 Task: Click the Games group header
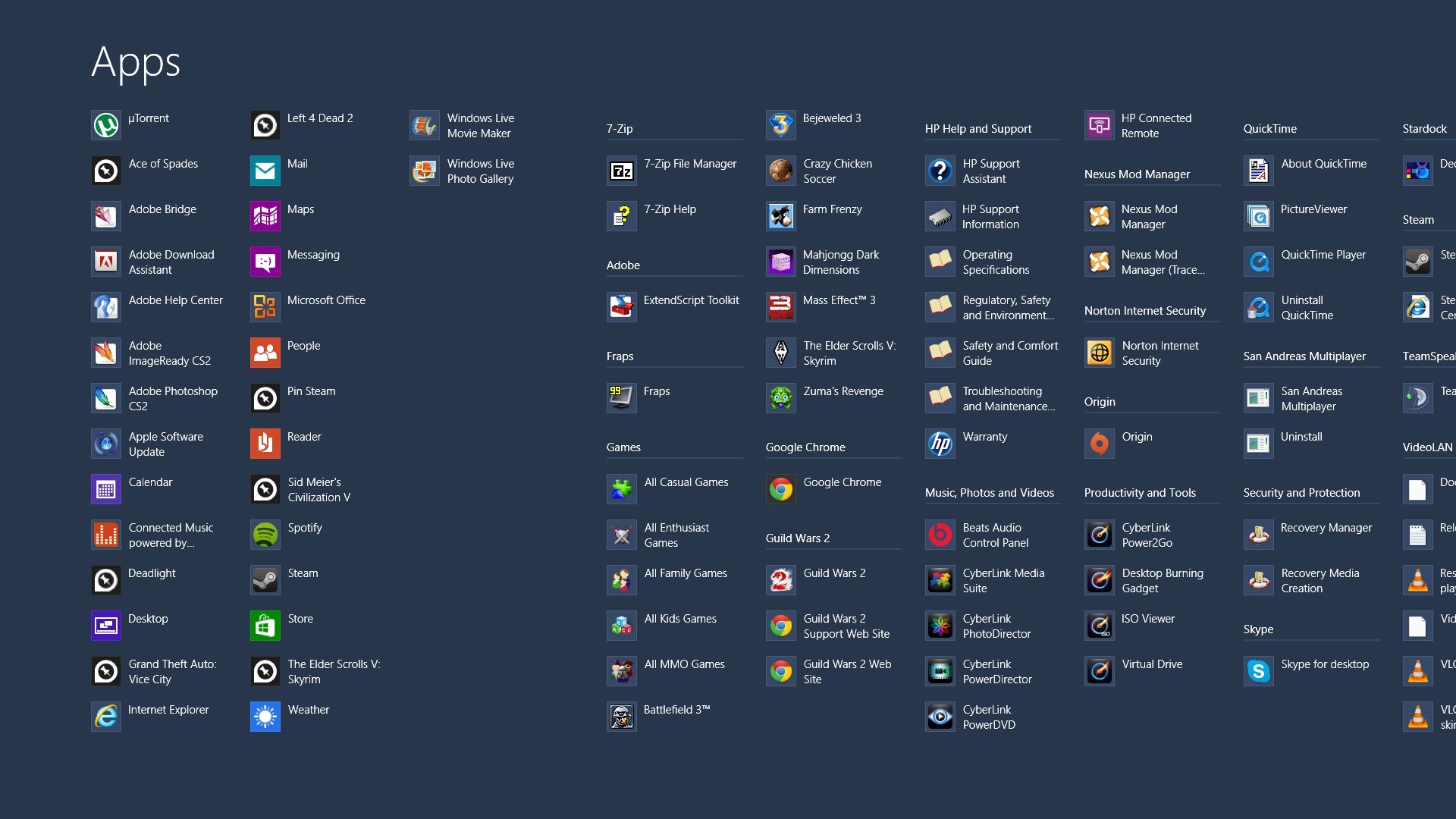[x=623, y=447]
